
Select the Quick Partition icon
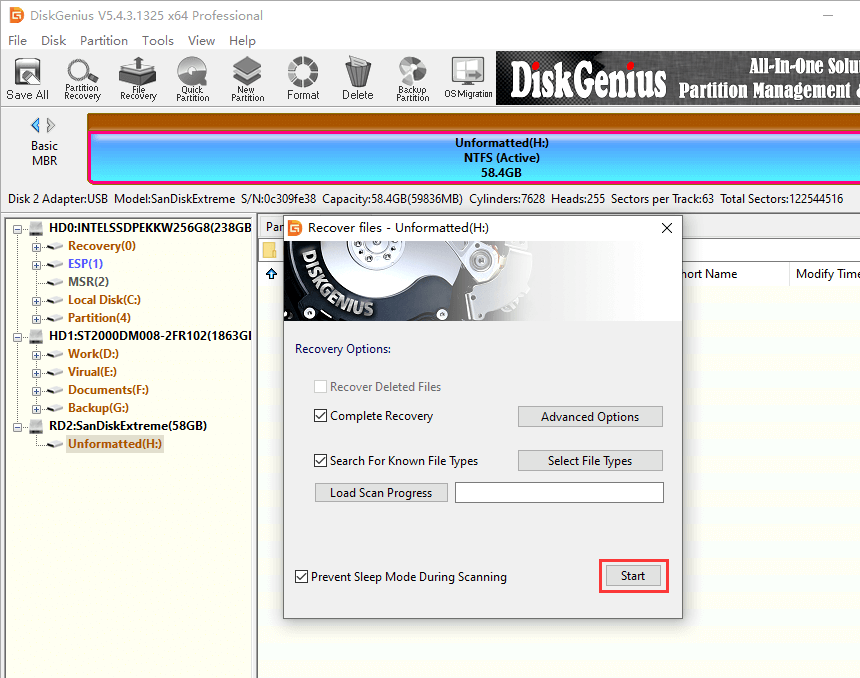[193, 78]
